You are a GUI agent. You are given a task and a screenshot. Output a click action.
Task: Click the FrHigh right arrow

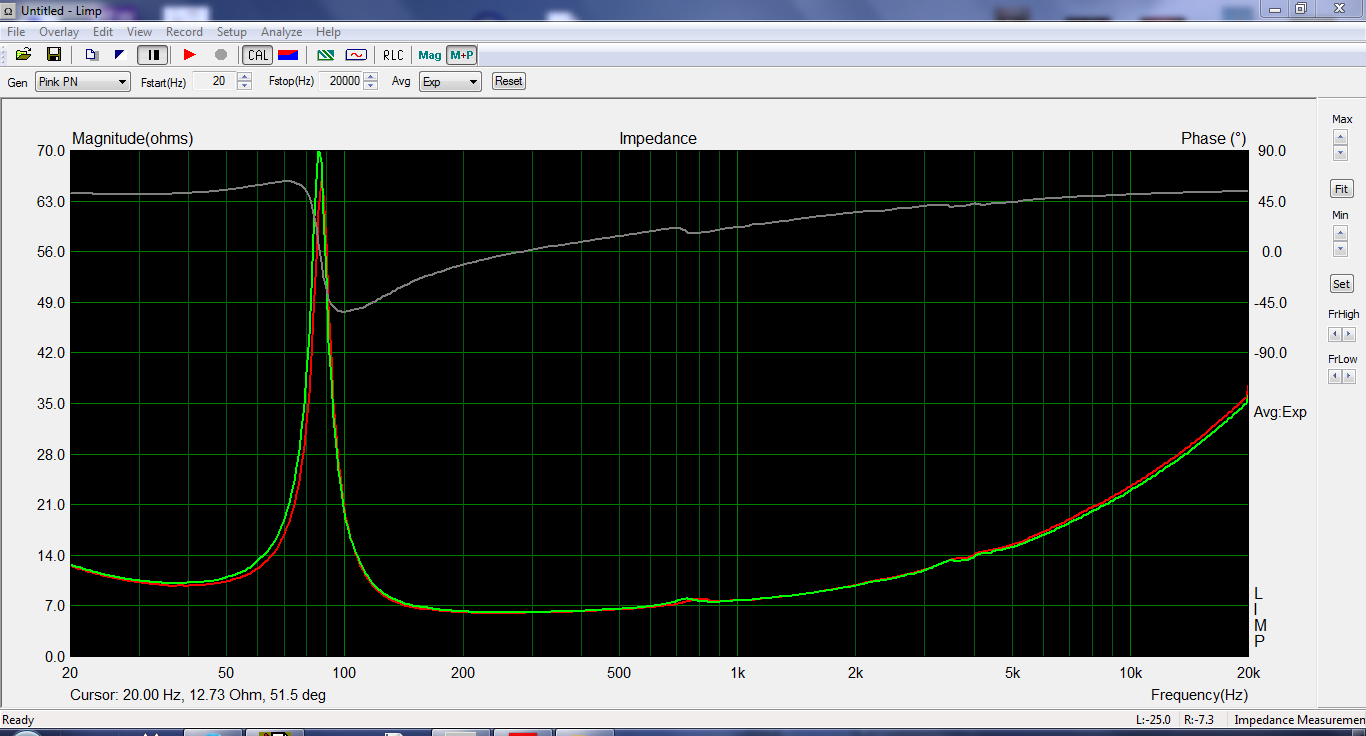(x=1349, y=334)
